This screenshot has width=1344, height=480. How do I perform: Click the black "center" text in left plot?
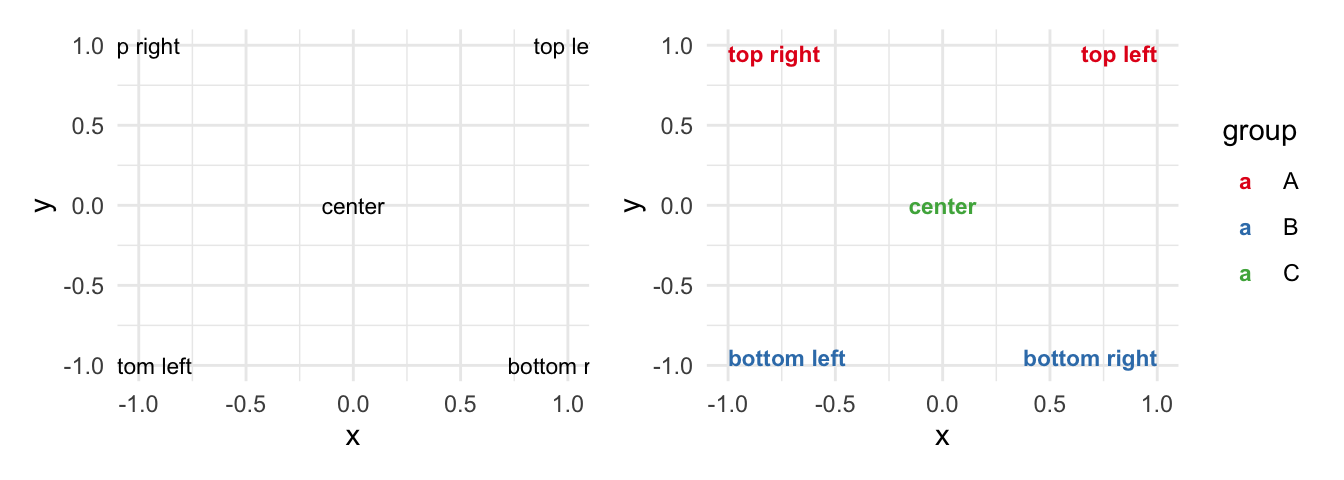pos(353,208)
